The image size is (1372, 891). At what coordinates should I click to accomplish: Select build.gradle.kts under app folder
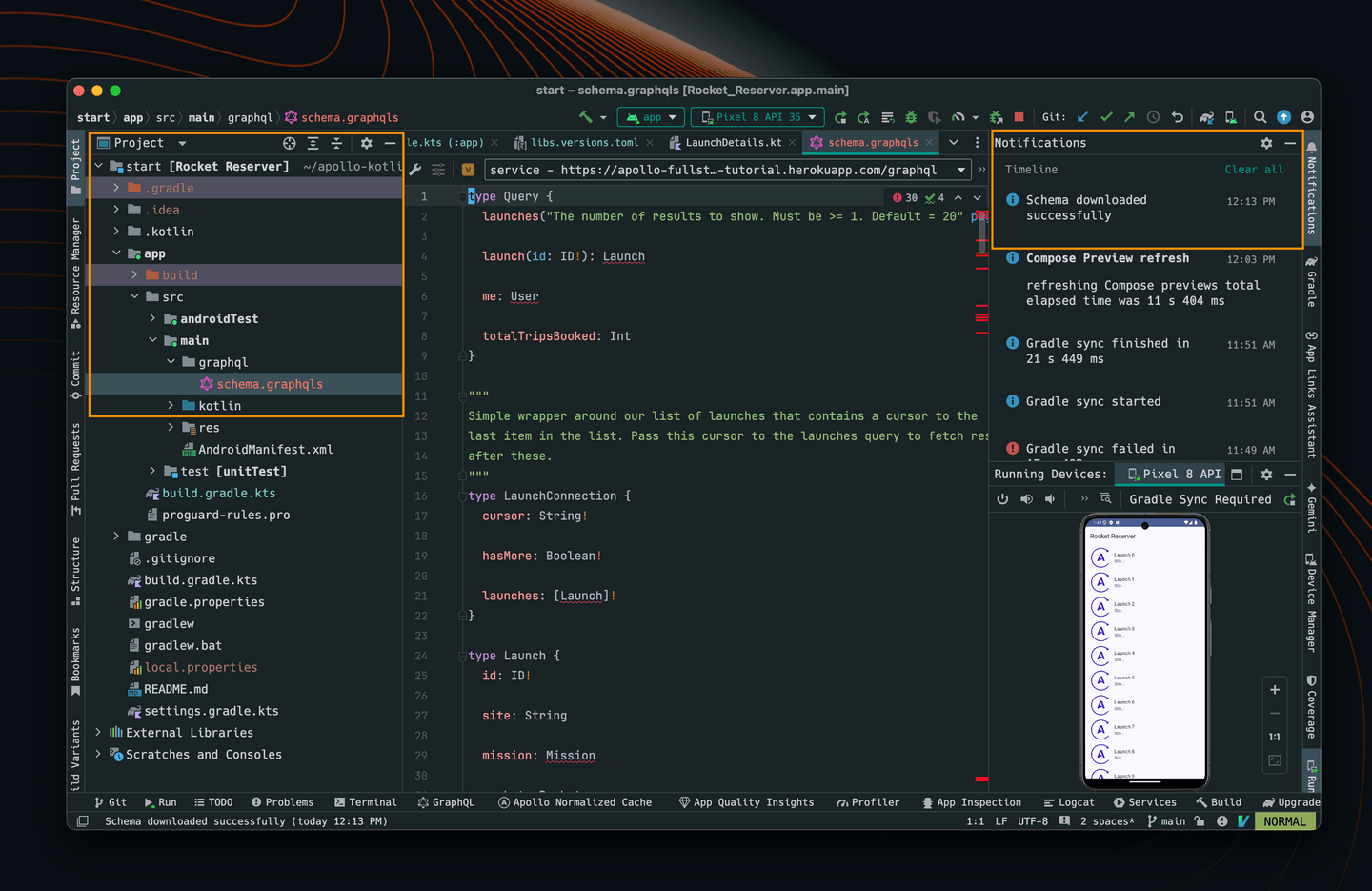[x=218, y=494]
